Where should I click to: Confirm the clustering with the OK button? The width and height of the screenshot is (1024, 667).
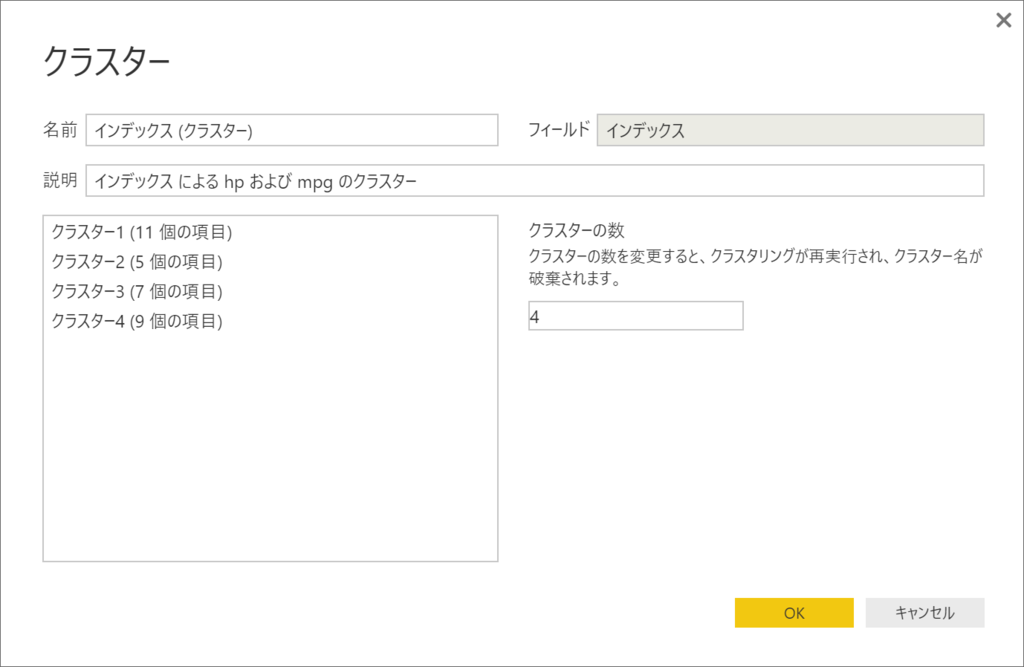pyautogui.click(x=794, y=613)
